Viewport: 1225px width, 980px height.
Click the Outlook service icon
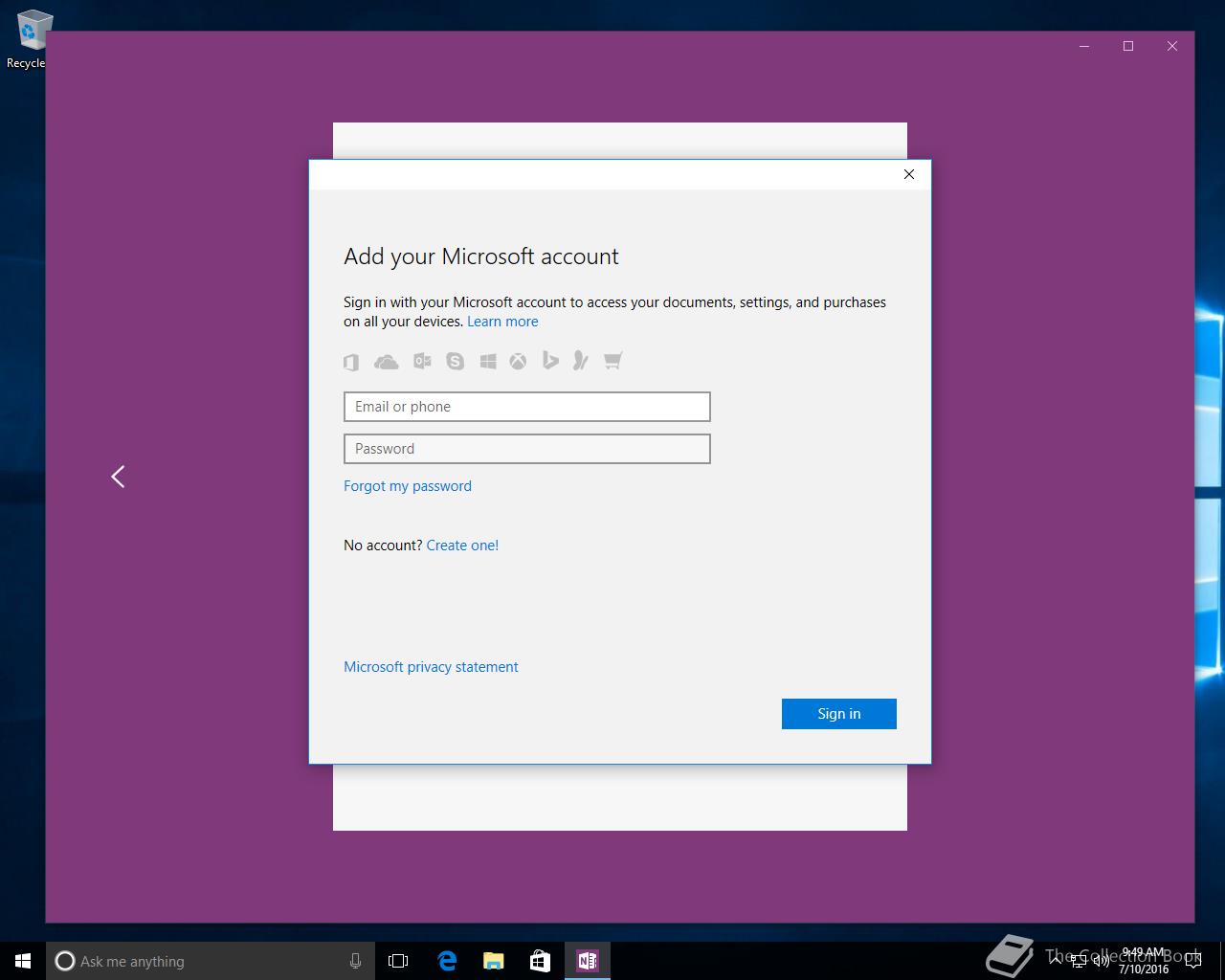tap(422, 361)
